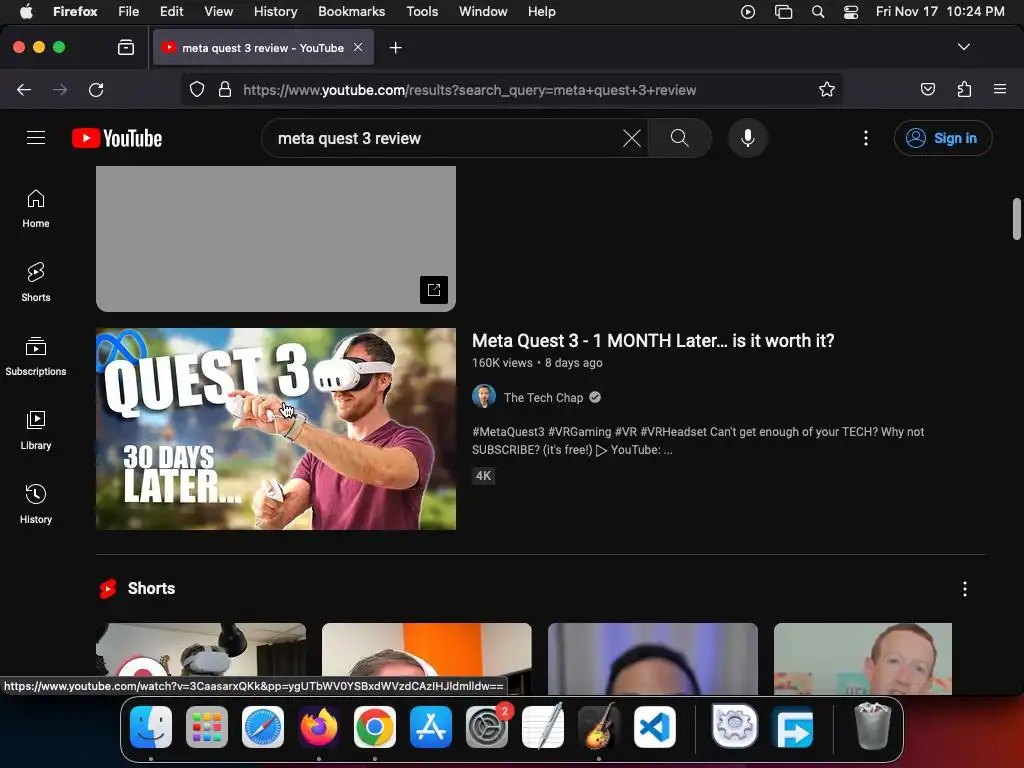
Task: Open the Firefox app menu
Action: tap(75, 11)
